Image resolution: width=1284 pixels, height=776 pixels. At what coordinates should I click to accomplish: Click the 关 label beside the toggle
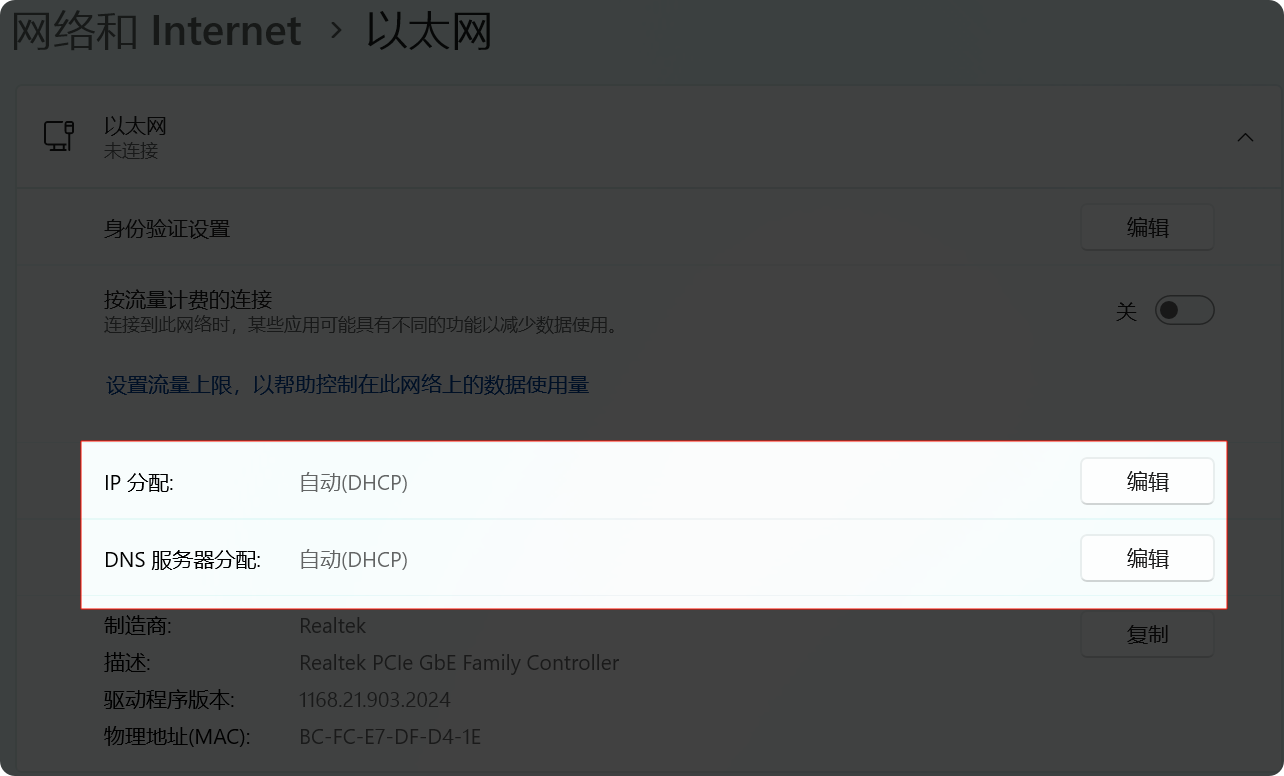1126,311
